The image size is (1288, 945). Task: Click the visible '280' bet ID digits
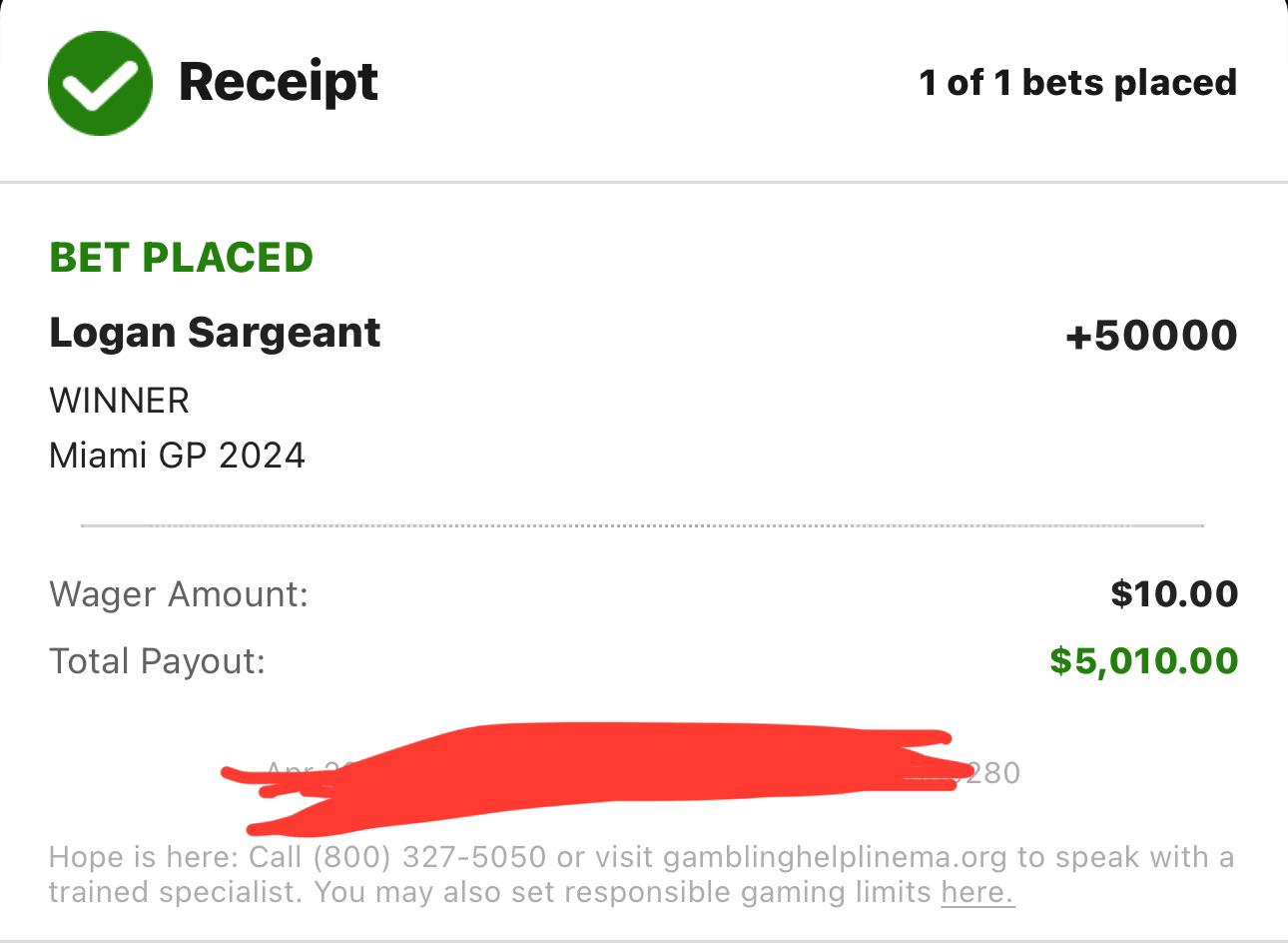click(993, 773)
